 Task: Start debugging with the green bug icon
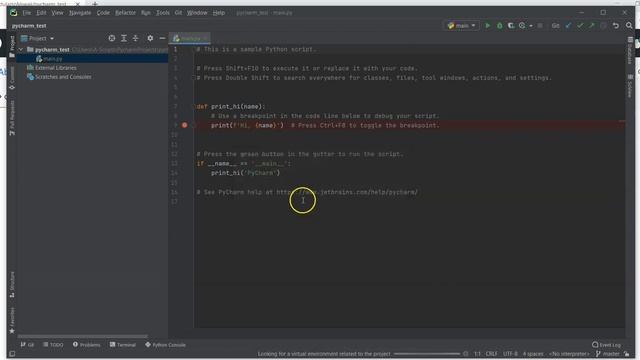click(500, 26)
